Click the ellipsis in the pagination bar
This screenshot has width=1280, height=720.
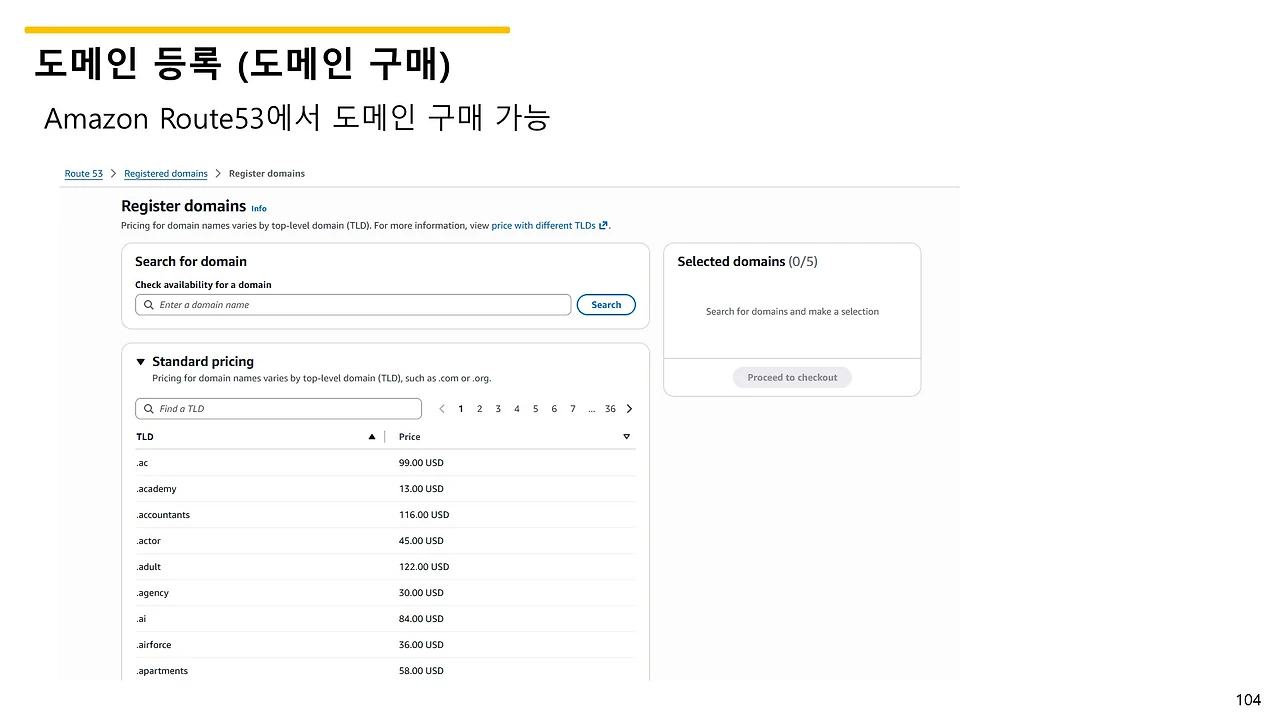click(x=591, y=408)
